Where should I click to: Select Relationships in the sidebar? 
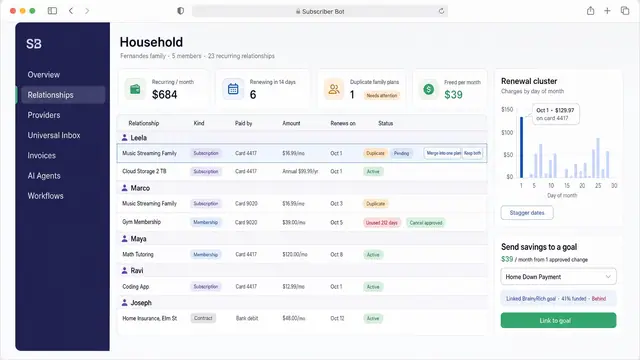click(x=63, y=95)
